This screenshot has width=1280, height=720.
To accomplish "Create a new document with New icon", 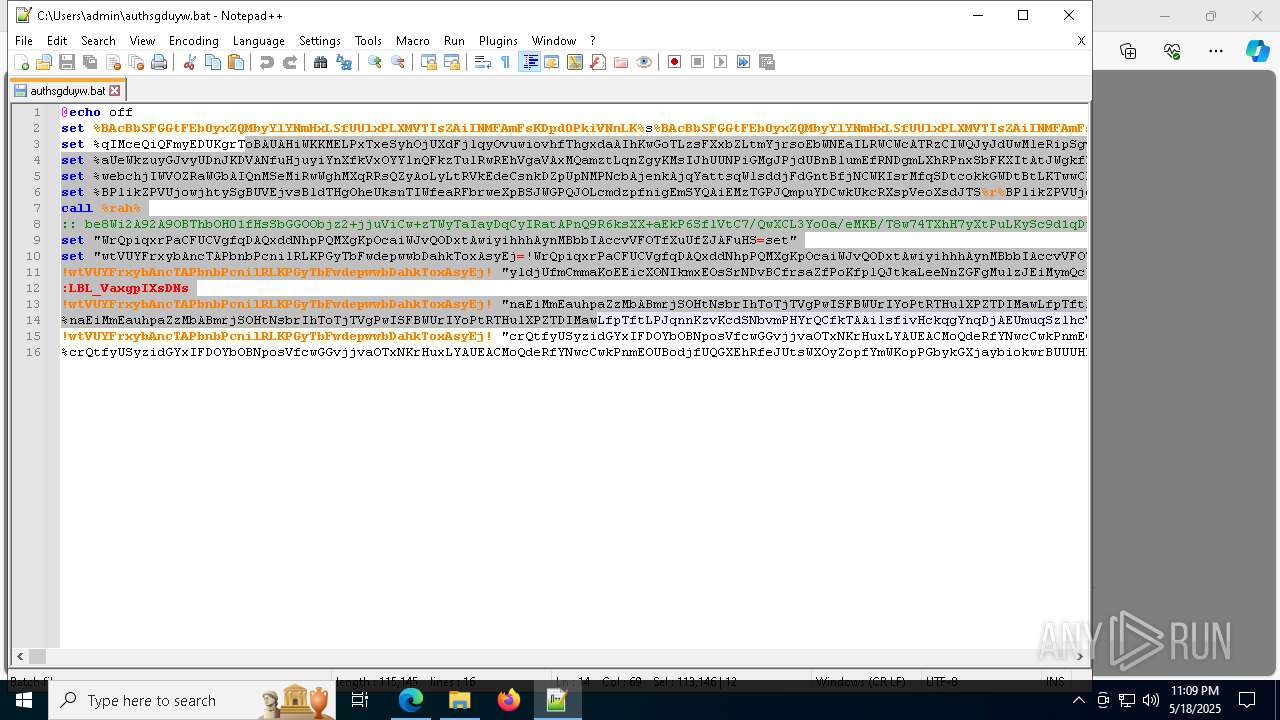I will coord(21,62).
